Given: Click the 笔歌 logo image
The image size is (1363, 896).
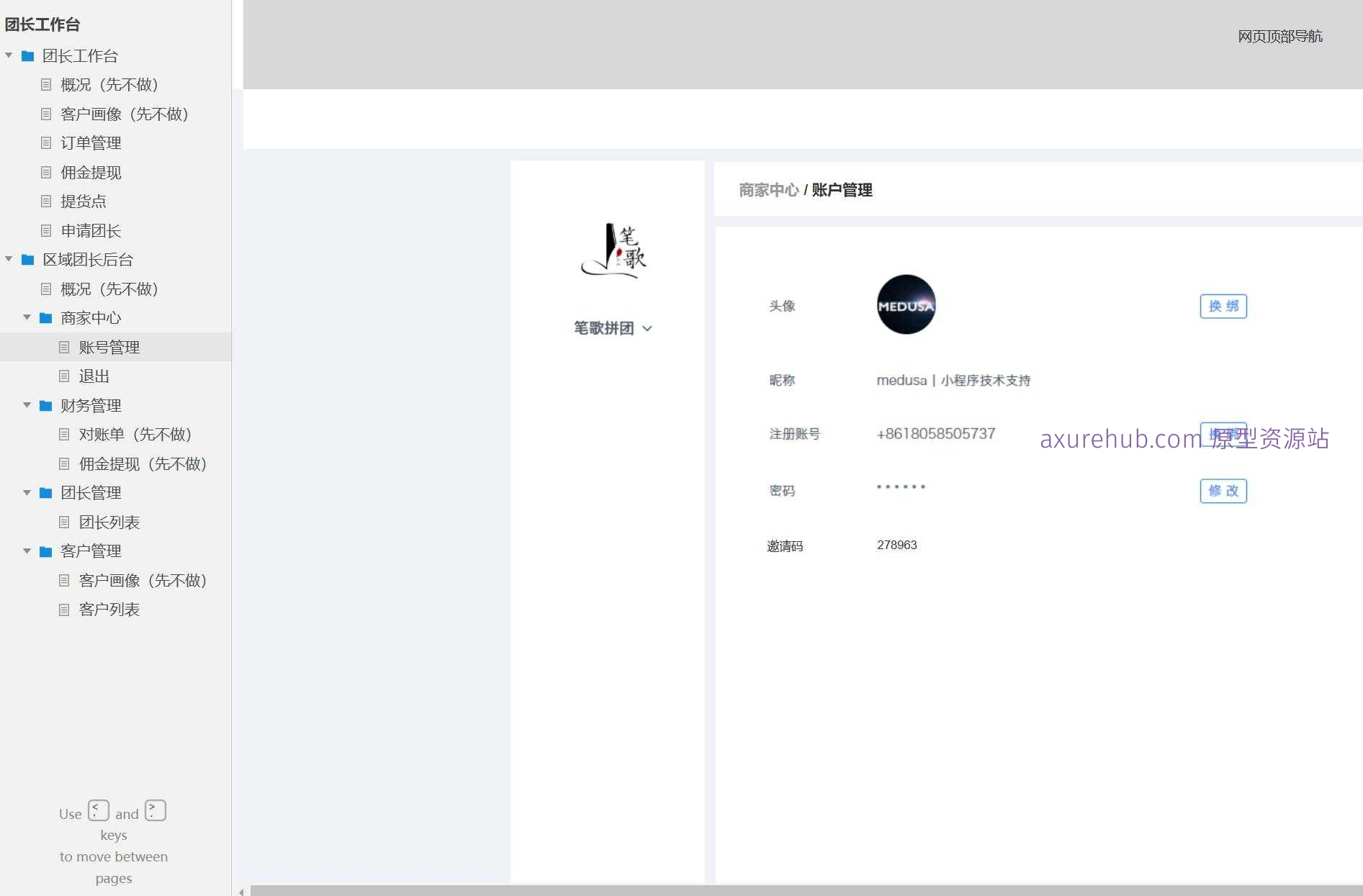Looking at the screenshot, I should coord(614,251).
